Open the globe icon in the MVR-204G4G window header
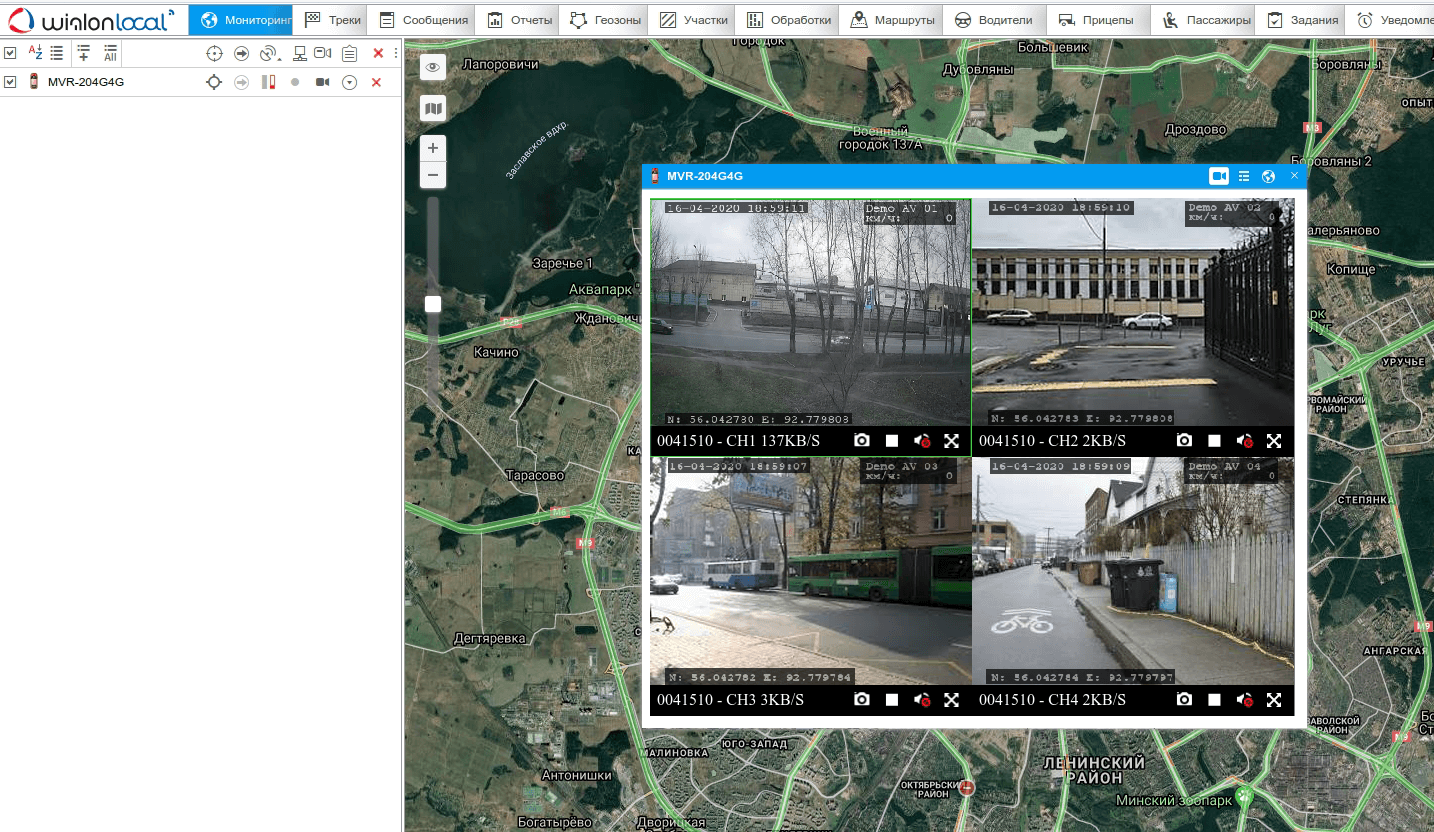 coord(1268,176)
